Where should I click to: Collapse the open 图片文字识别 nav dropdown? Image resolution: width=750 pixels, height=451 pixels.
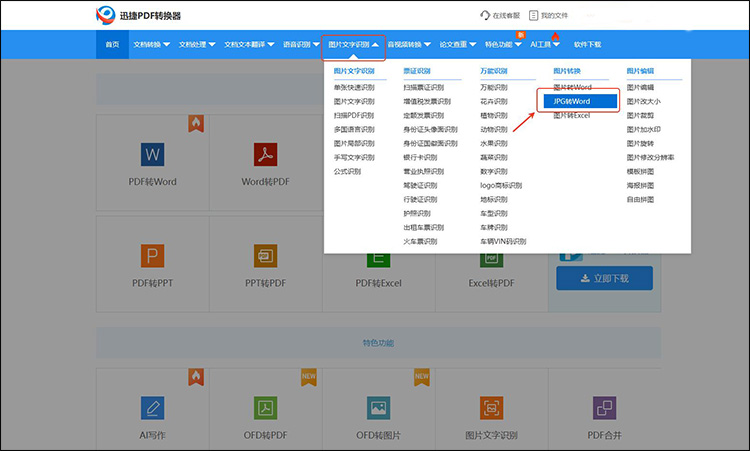coord(353,44)
